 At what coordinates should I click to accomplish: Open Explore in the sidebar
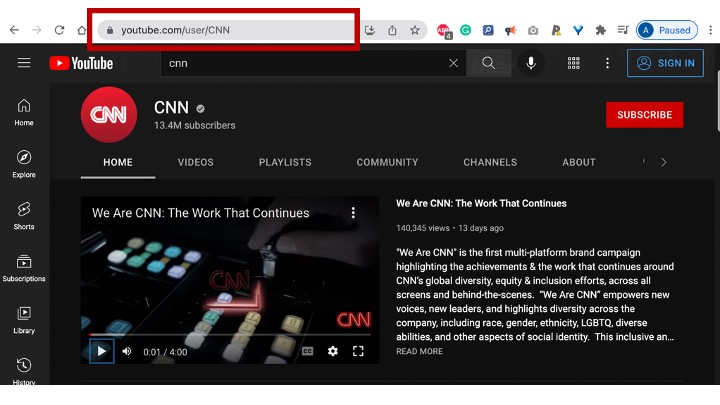pos(24,164)
